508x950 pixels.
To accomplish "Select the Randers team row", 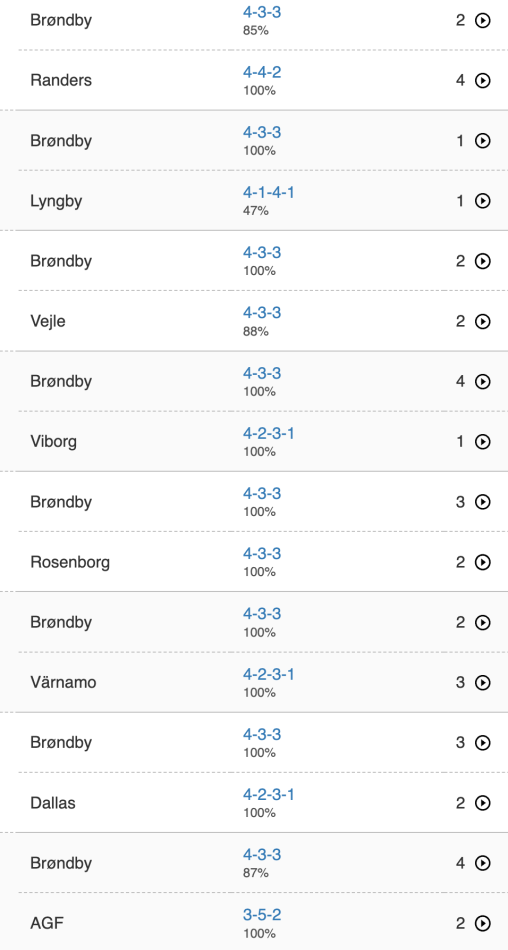I will [254, 81].
